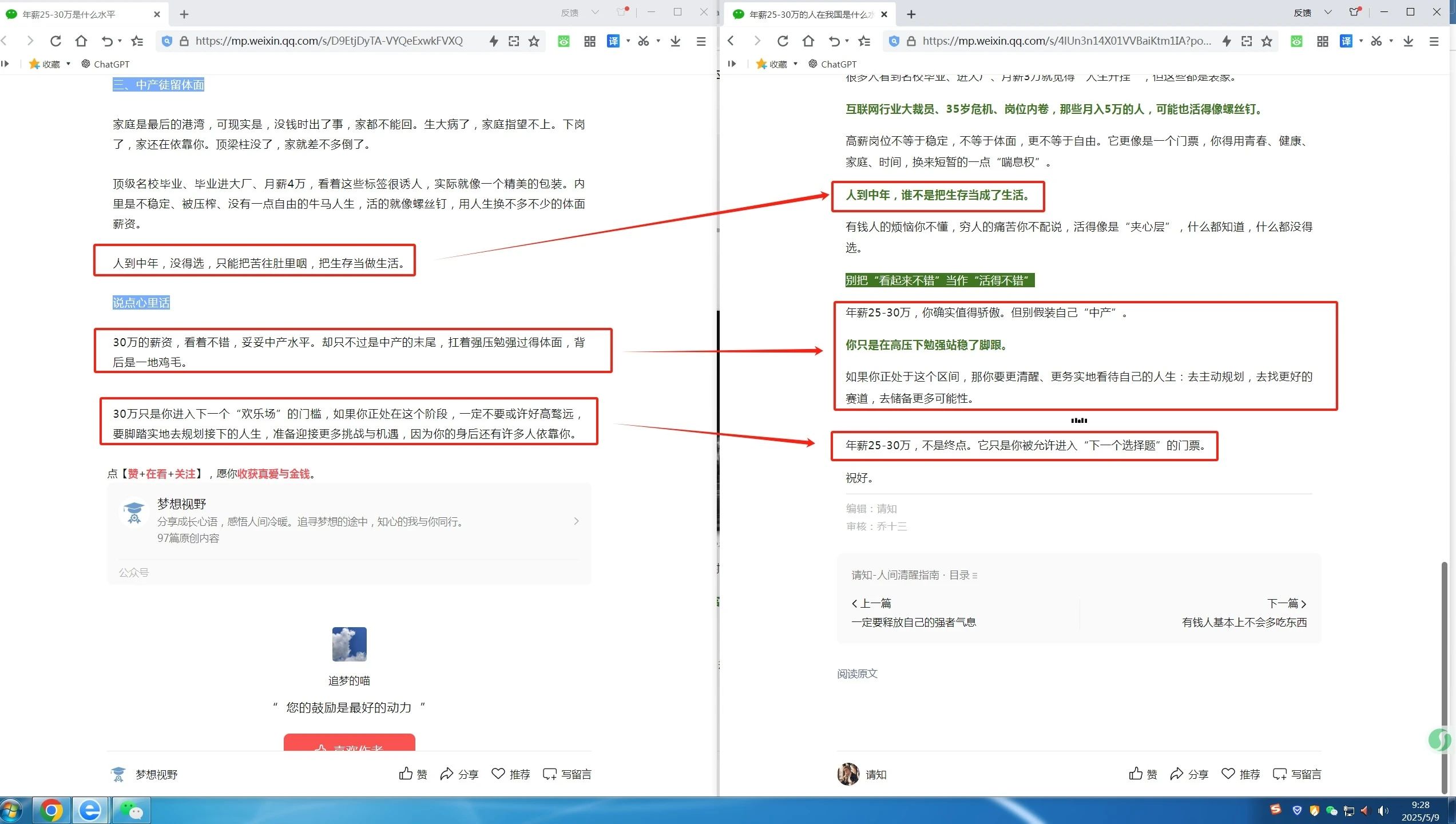
Task: Expand chevron next to 反馈 in right window
Action: [x=1328, y=13]
